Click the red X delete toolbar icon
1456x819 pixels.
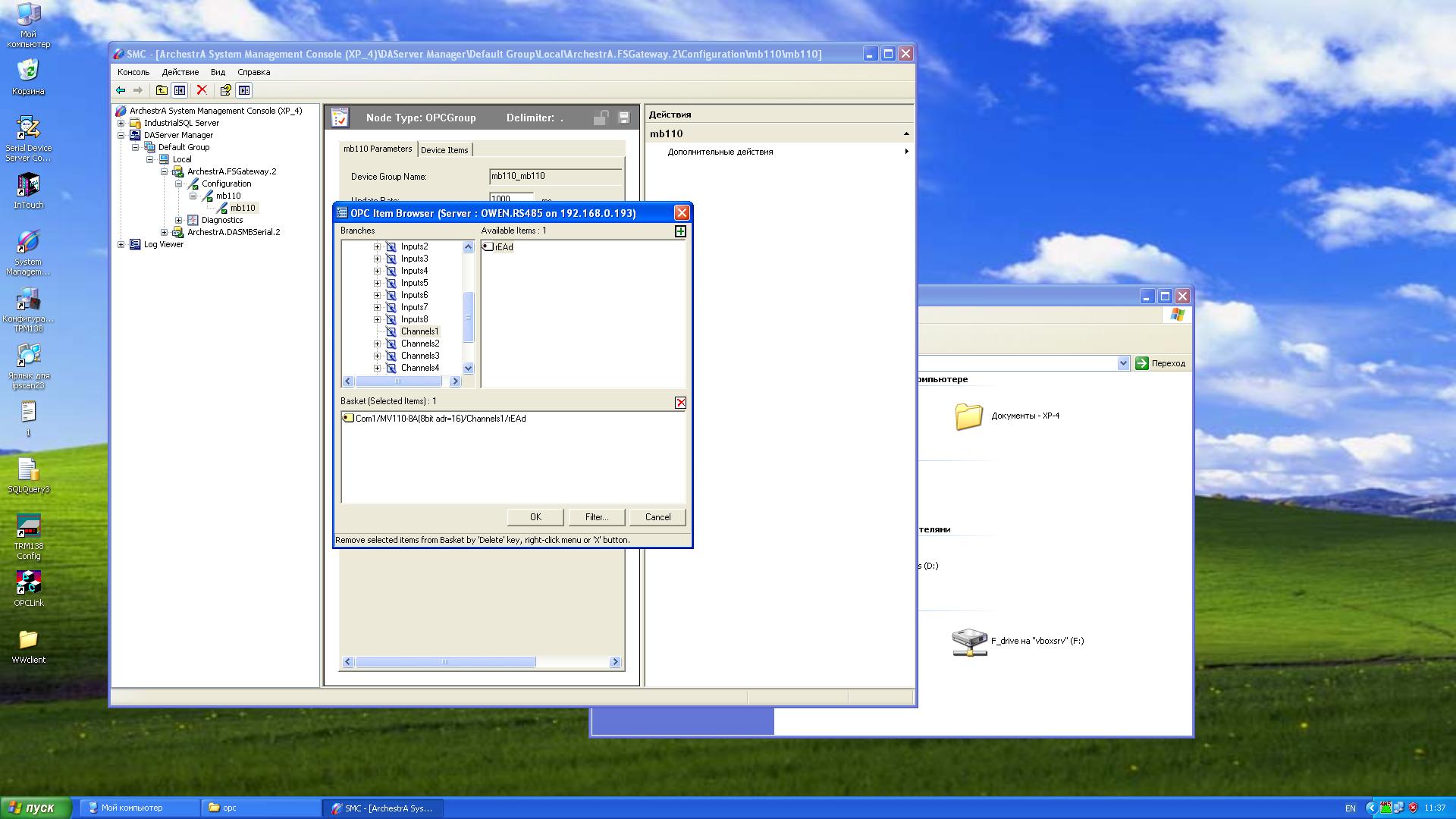coord(202,90)
